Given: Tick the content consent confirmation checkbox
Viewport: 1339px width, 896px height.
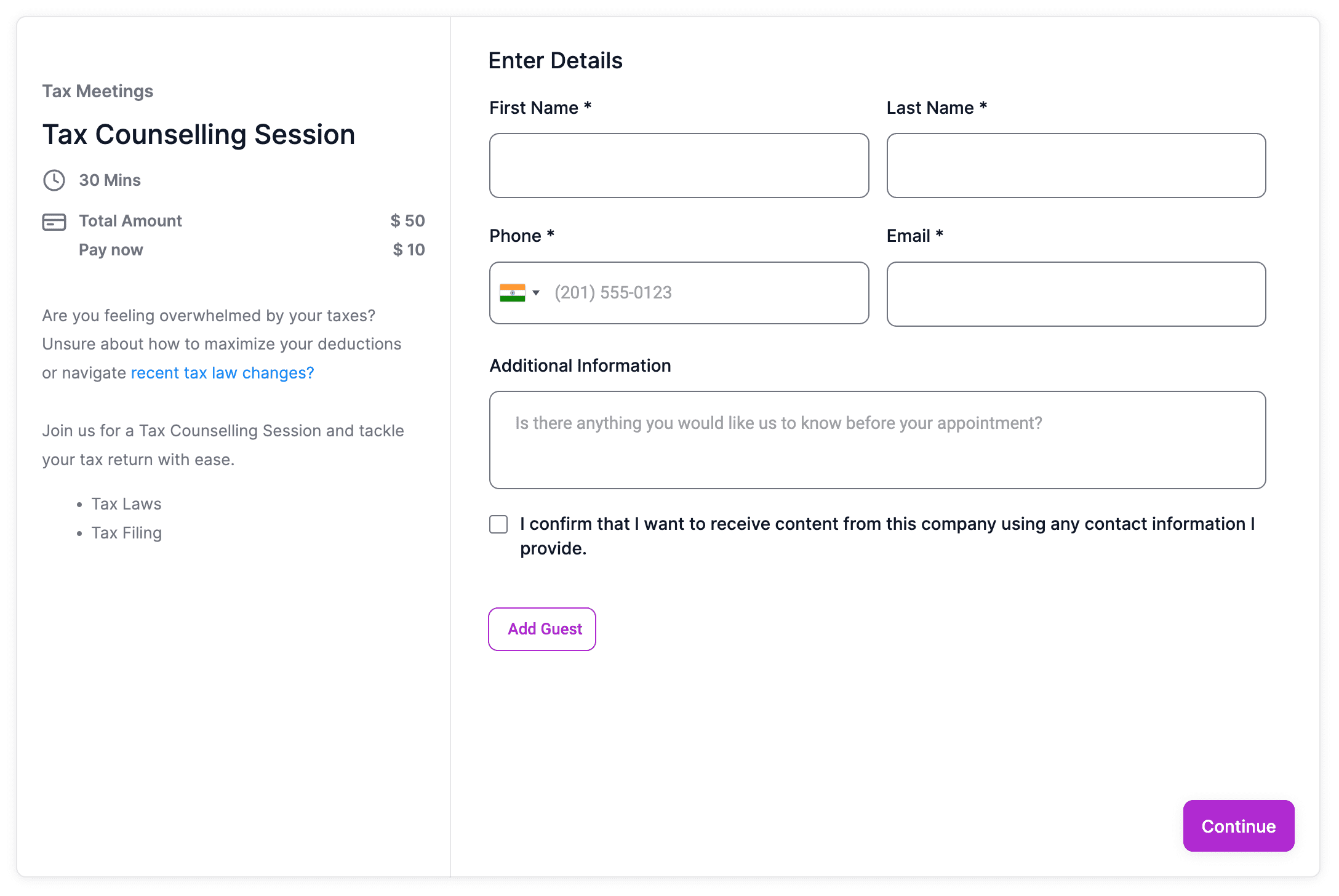Looking at the screenshot, I should 498,524.
